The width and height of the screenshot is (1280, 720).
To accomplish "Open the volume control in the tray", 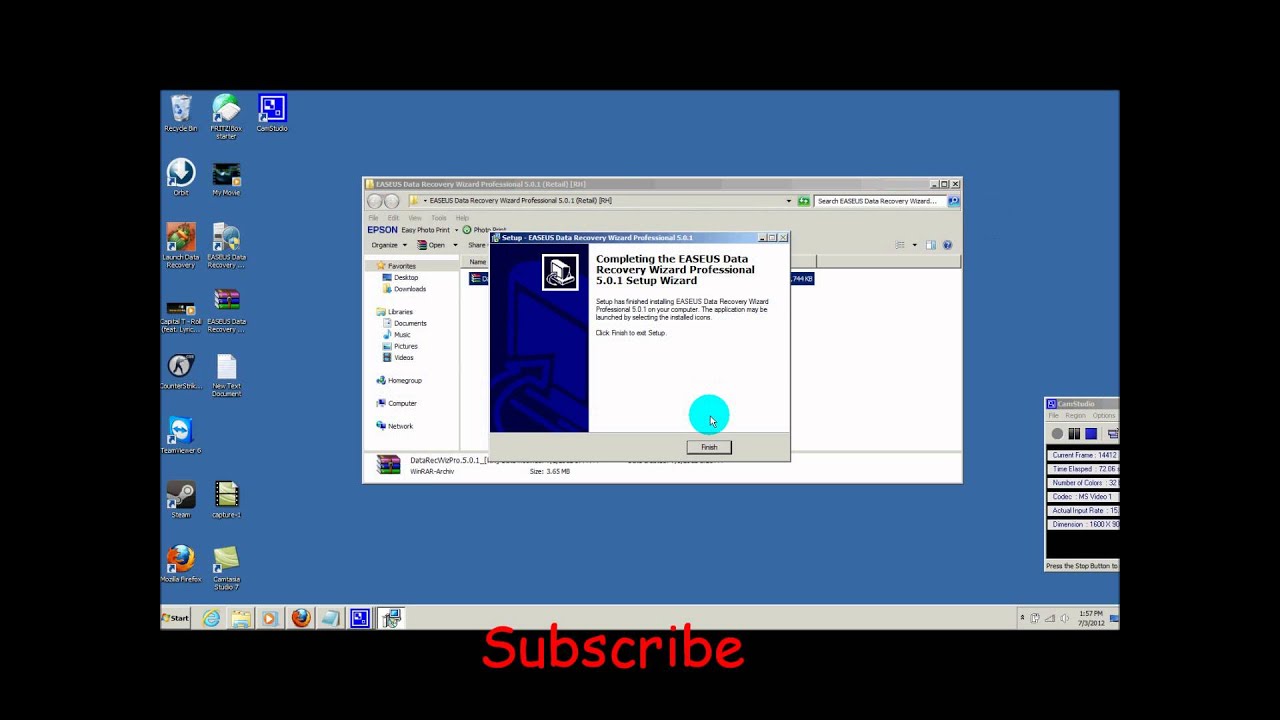I will coord(1064,618).
